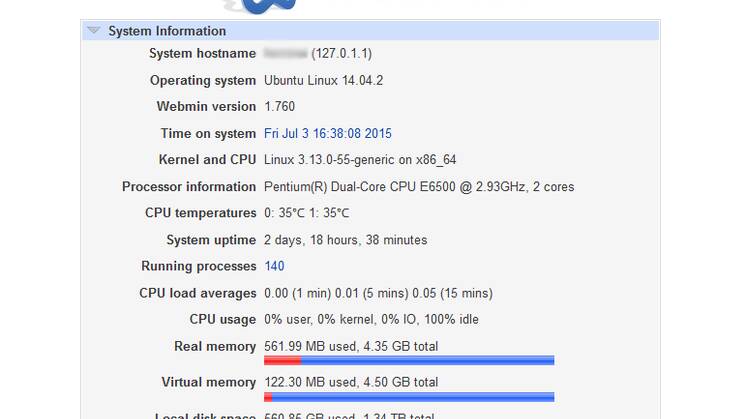
Task: Open the Time on system date link
Action: [x=327, y=133]
